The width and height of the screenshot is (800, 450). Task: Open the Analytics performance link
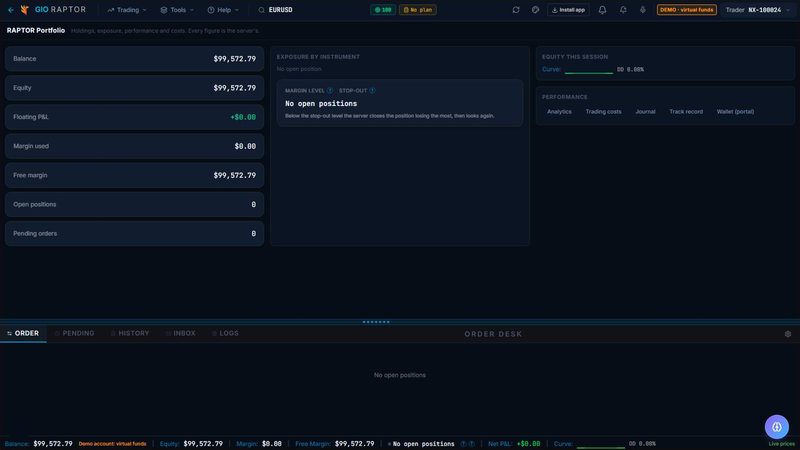(x=559, y=111)
